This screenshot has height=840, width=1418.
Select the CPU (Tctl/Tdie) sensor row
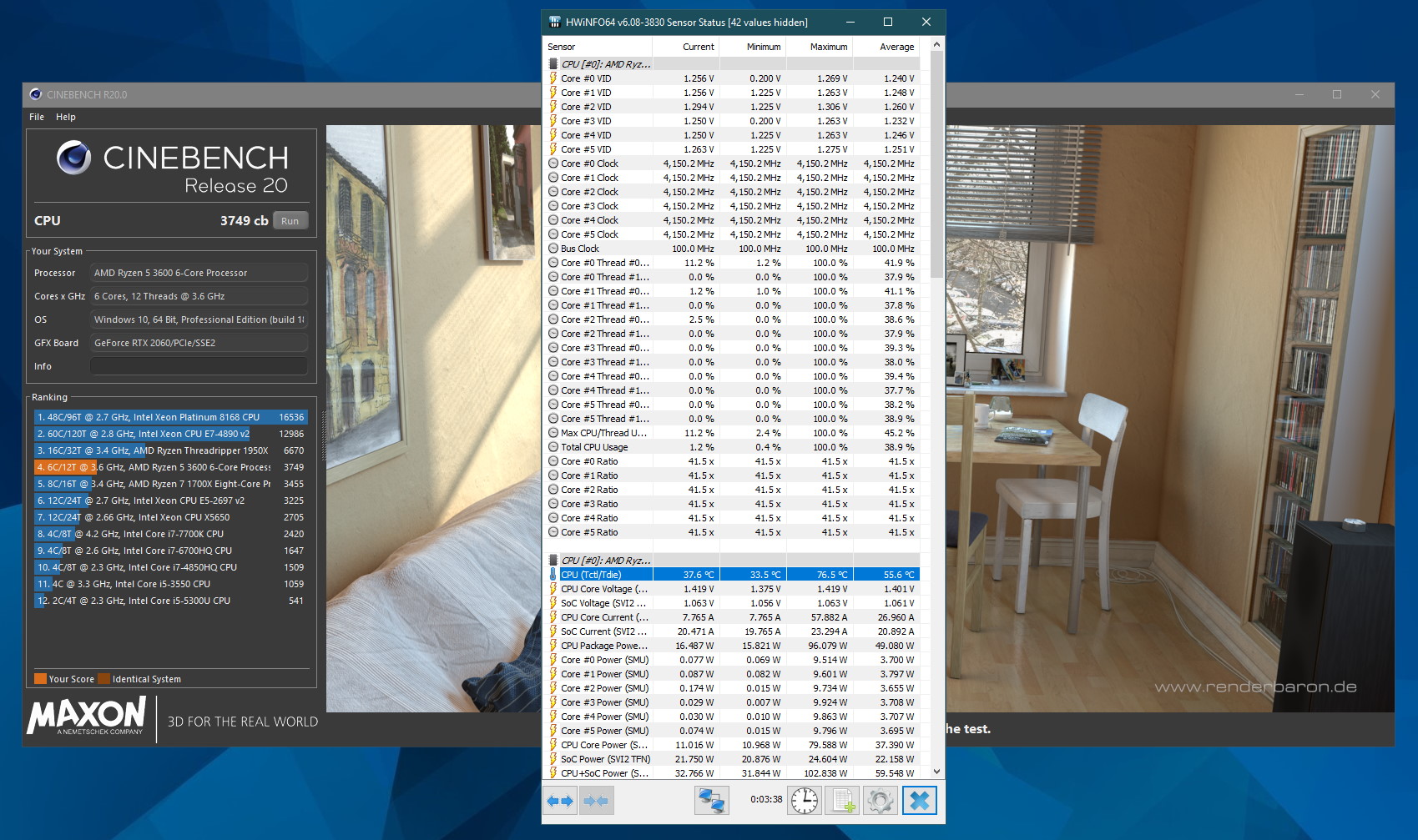[732, 575]
